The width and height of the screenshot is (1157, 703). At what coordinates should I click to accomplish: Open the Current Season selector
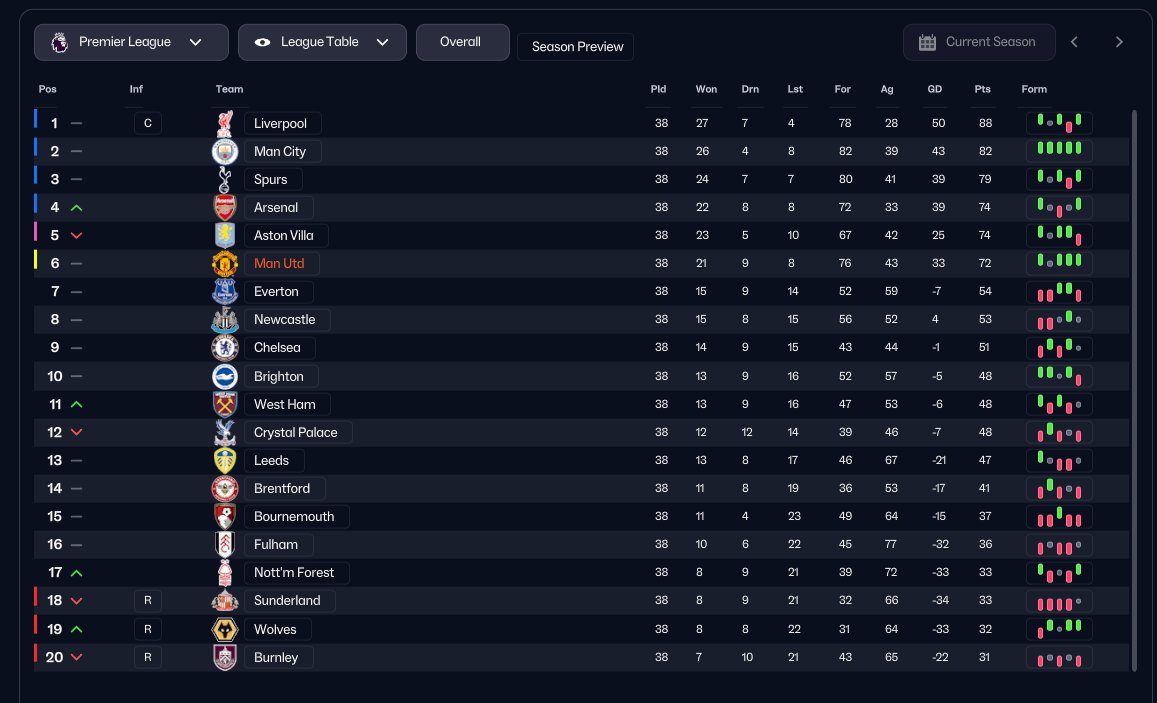[x=979, y=42]
